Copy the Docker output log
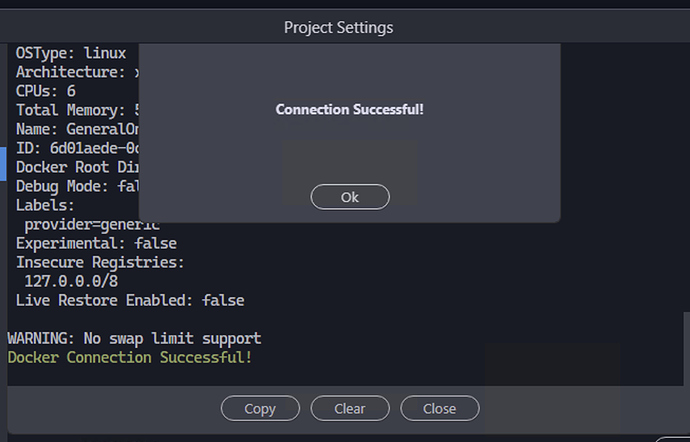The width and height of the screenshot is (690, 442). click(x=260, y=408)
